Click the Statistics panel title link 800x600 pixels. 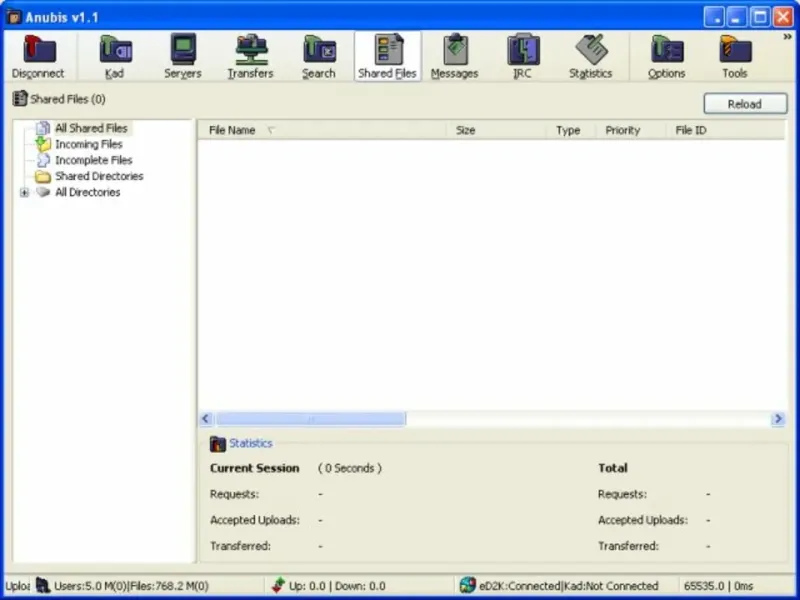click(251, 443)
